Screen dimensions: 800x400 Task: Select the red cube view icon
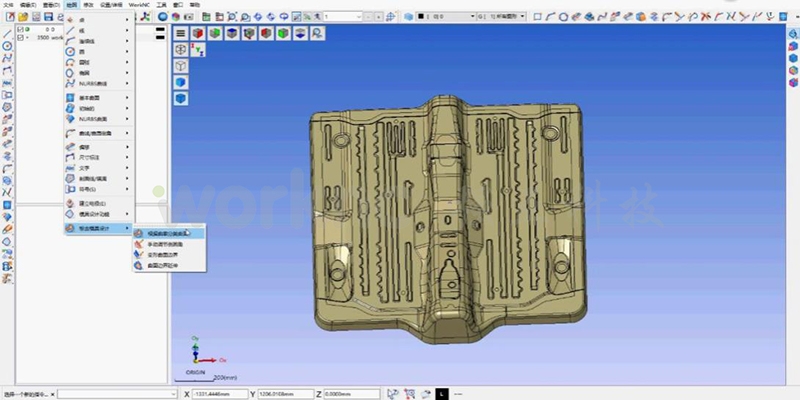[x=197, y=33]
